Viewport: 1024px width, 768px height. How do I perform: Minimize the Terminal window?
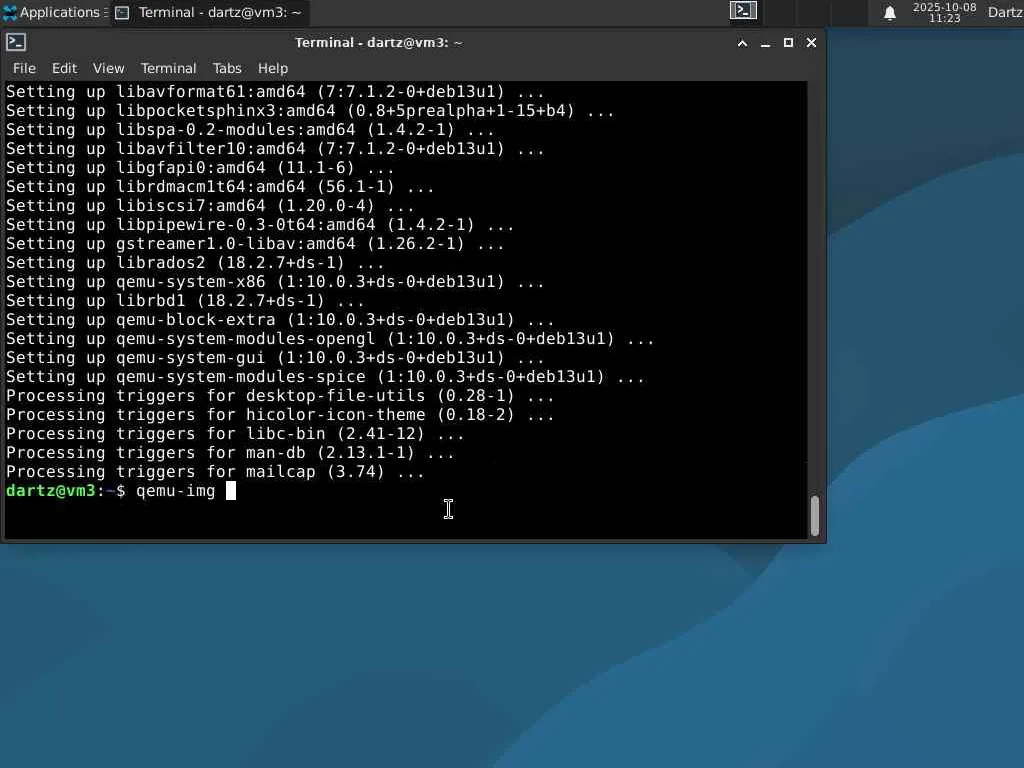[x=765, y=43]
